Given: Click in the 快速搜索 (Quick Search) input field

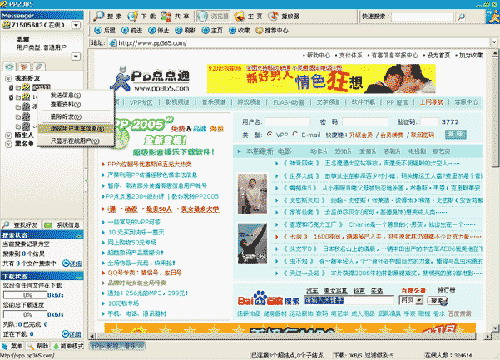Looking at the screenshot, I should pyautogui.click(x=422, y=17).
